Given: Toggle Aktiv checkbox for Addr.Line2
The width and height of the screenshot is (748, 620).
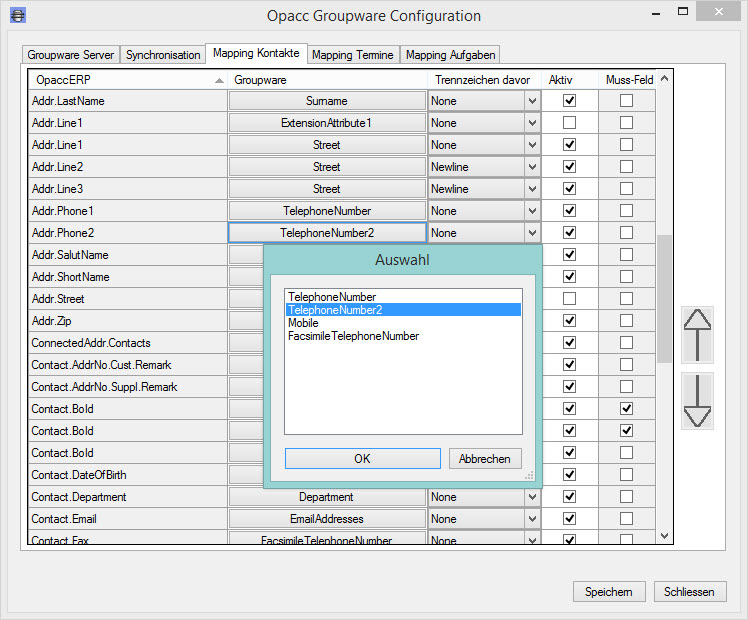Looking at the screenshot, I should (x=569, y=166).
